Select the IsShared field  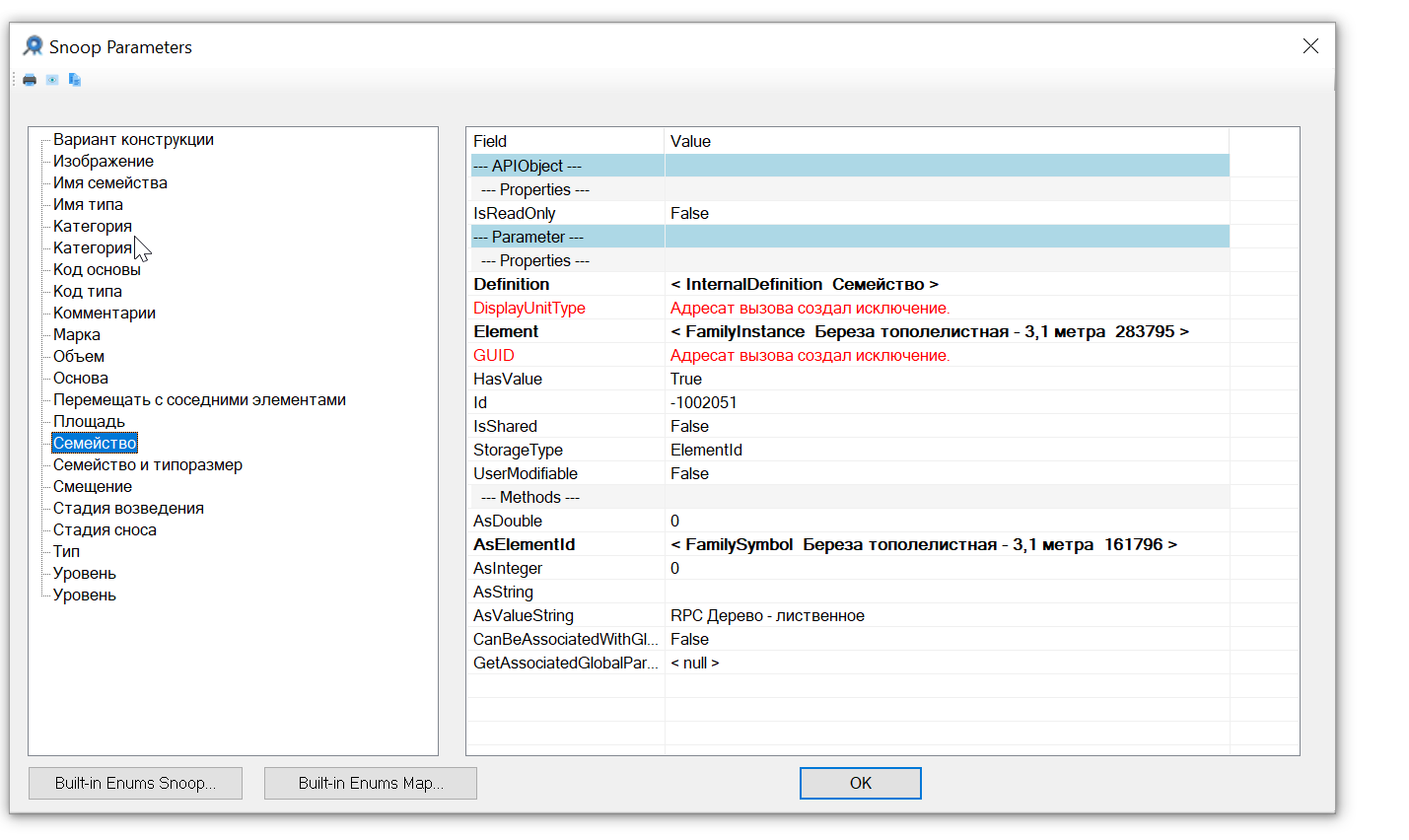[x=505, y=426]
